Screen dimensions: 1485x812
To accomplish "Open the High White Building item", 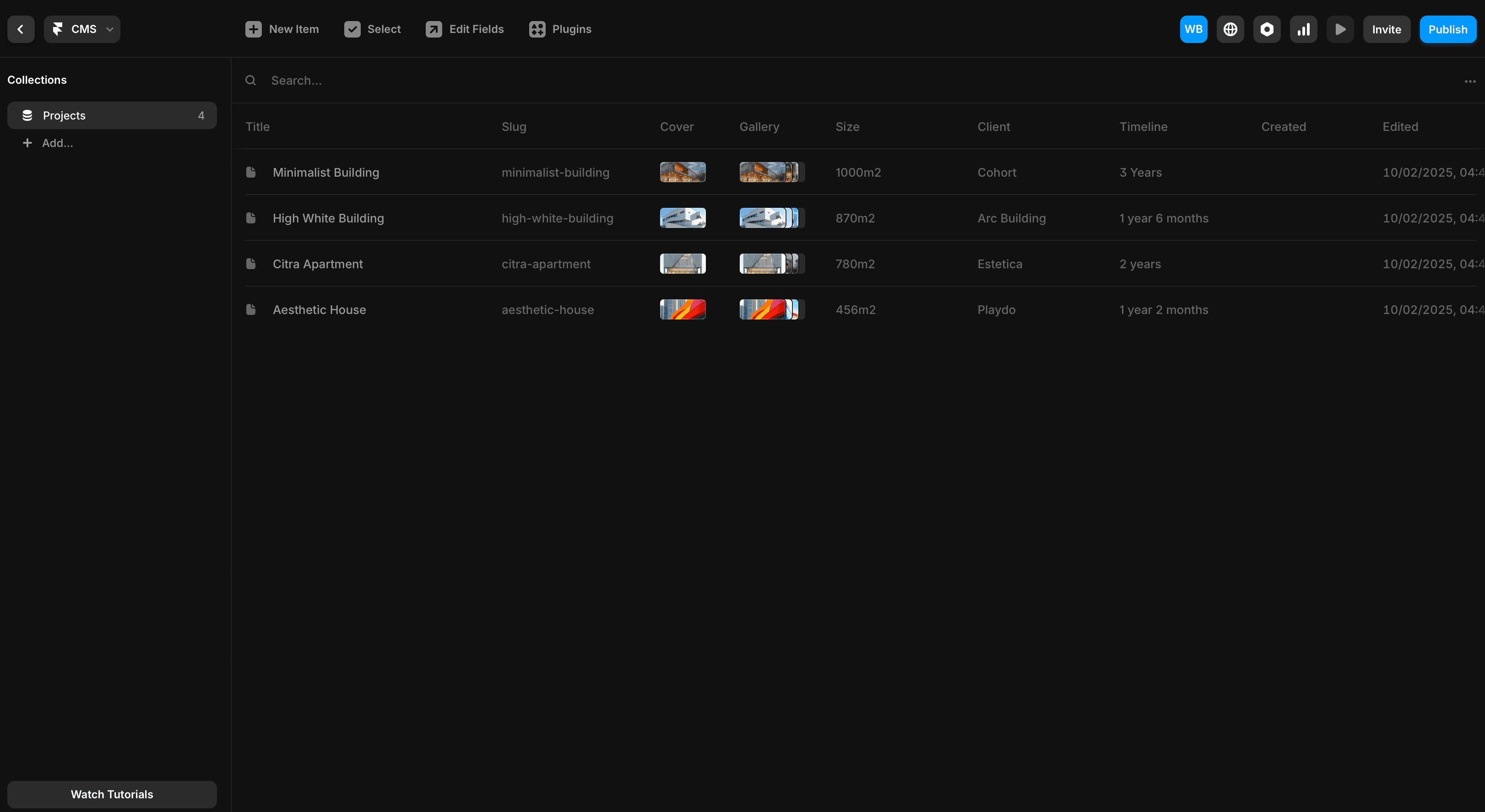I will click(328, 218).
